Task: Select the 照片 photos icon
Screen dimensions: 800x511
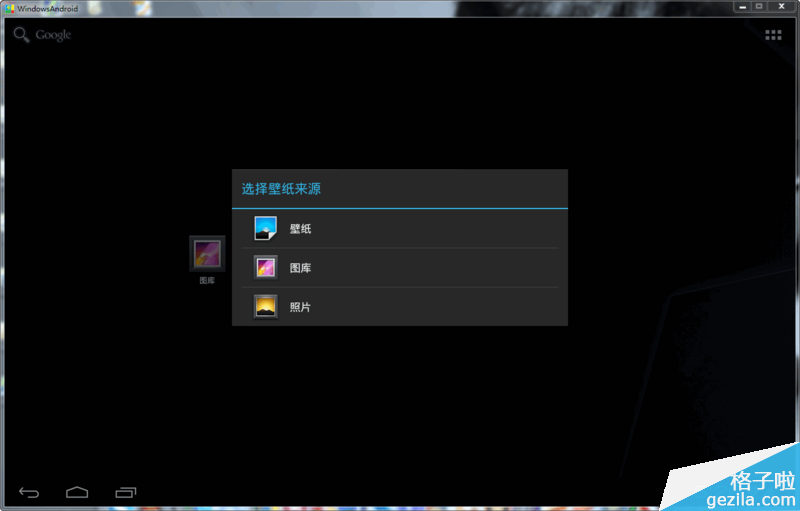Action: [x=266, y=306]
